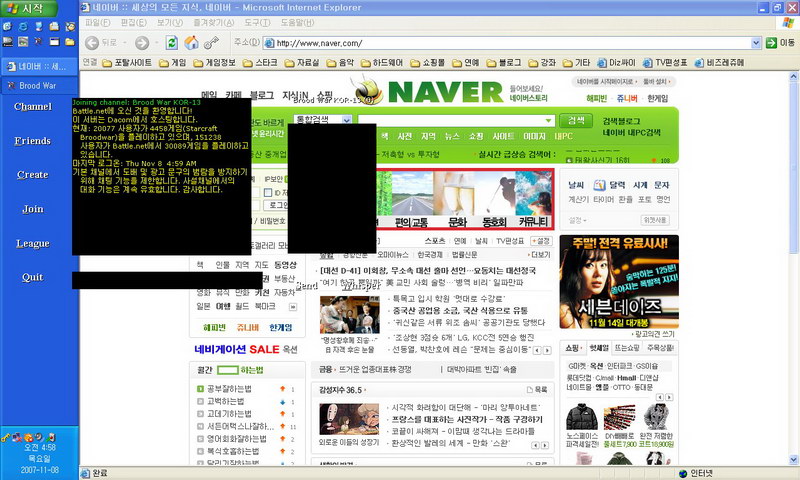Open the Diz파이 links bar bookmark
This screenshot has height=480, width=800.
[x=616, y=63]
